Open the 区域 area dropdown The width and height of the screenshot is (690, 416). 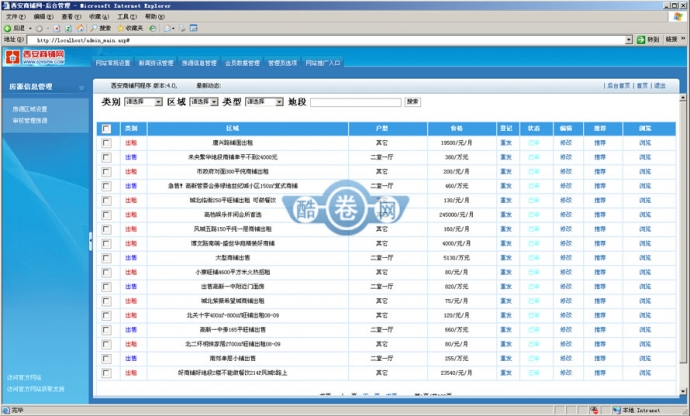[x=204, y=102]
